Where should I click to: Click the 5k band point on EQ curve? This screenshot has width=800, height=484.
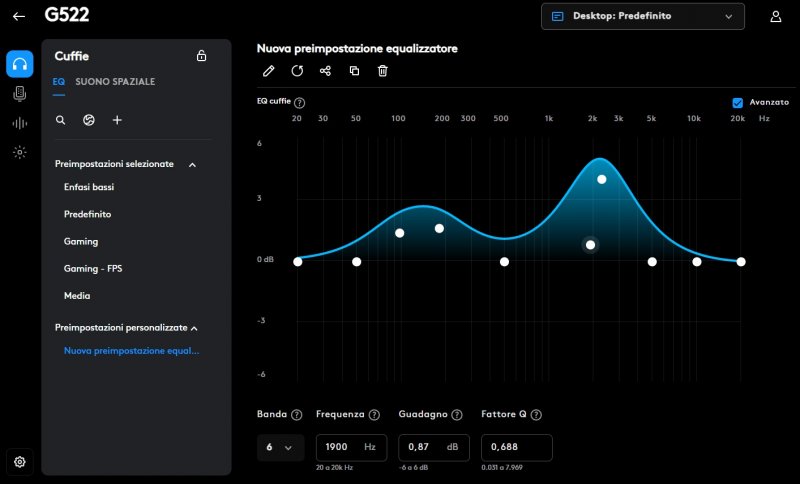[x=652, y=262]
